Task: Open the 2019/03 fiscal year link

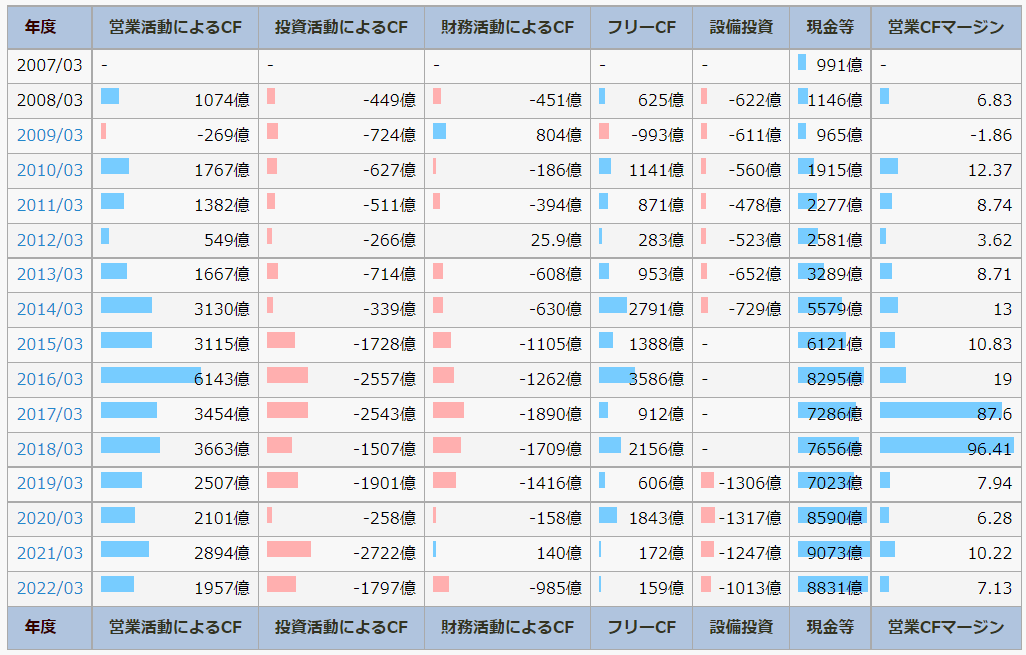Action: (50, 484)
